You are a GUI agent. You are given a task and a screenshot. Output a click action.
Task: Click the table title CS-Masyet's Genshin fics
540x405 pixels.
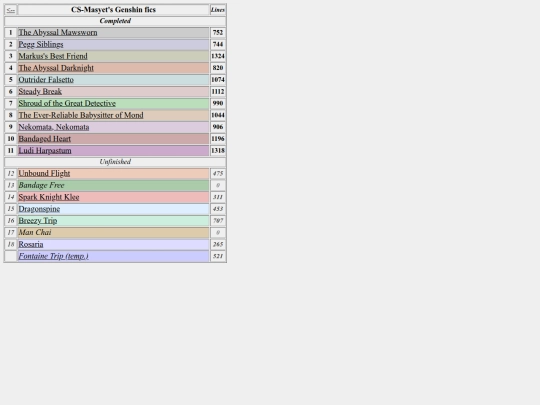click(x=113, y=10)
